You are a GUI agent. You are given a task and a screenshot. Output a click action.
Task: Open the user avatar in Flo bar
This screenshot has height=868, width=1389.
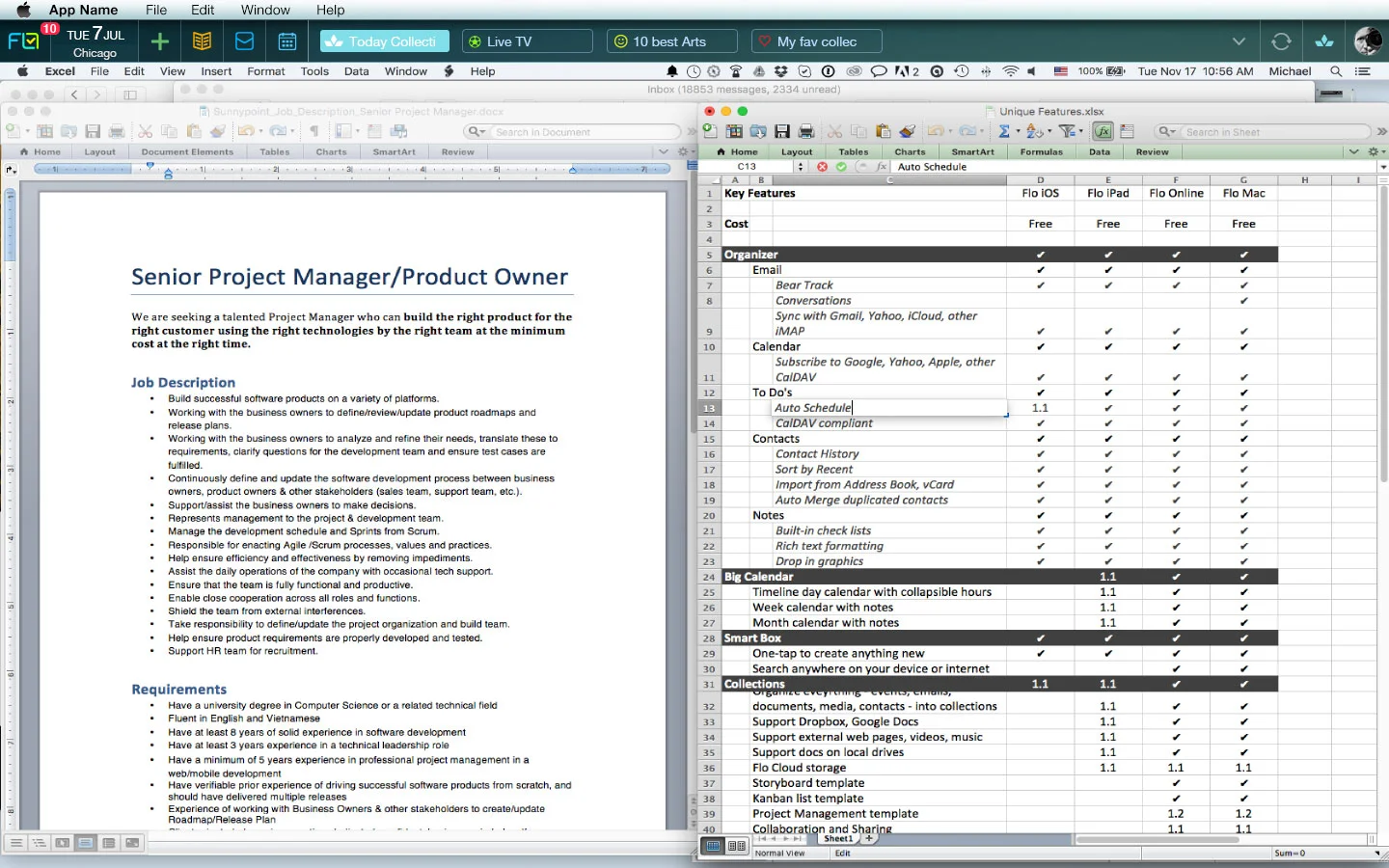click(1368, 41)
